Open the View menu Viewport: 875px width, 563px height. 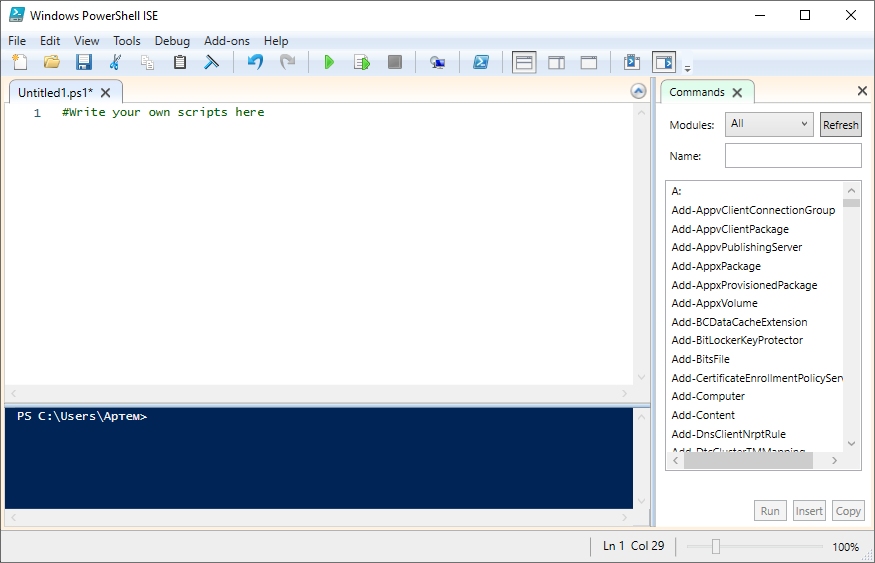(x=86, y=41)
